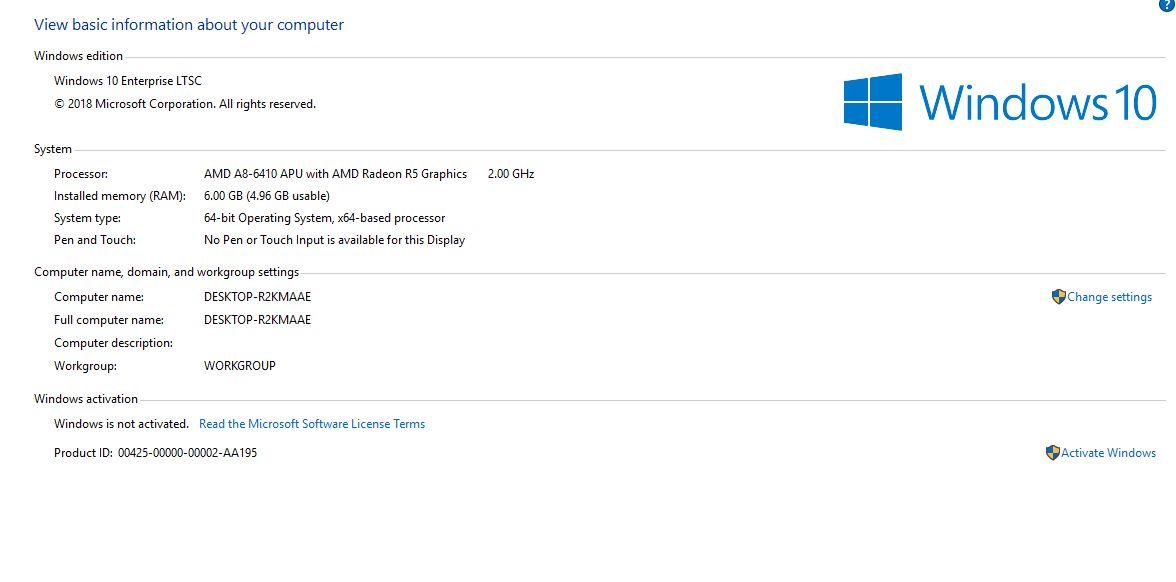Select the 64-bit Operating System type text
The image size is (1176, 582).
coord(324,218)
